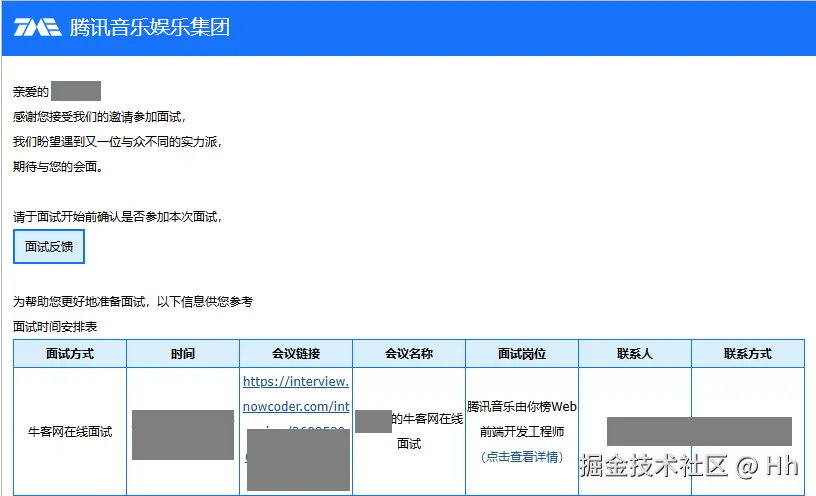
Task: Select the 面试方式 column header
Action: coord(70,354)
